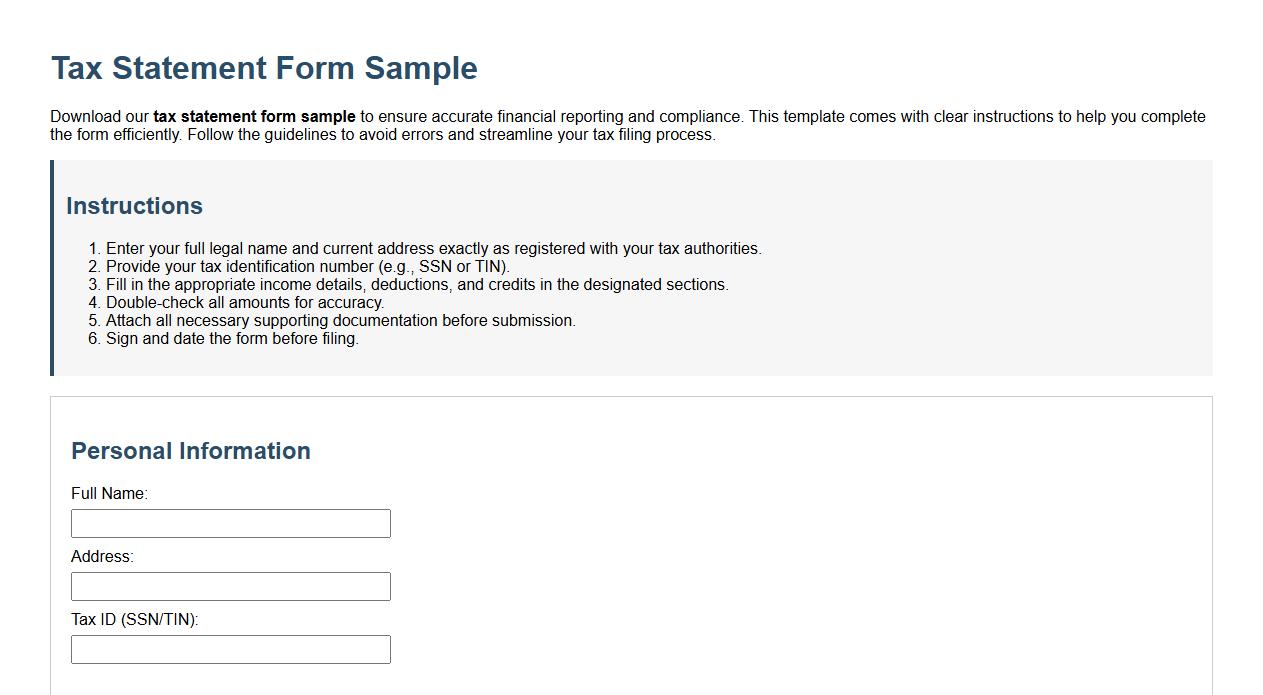Select instruction step 5 about supporting documentation
This screenshot has height=695, width=1263.
coord(340,320)
